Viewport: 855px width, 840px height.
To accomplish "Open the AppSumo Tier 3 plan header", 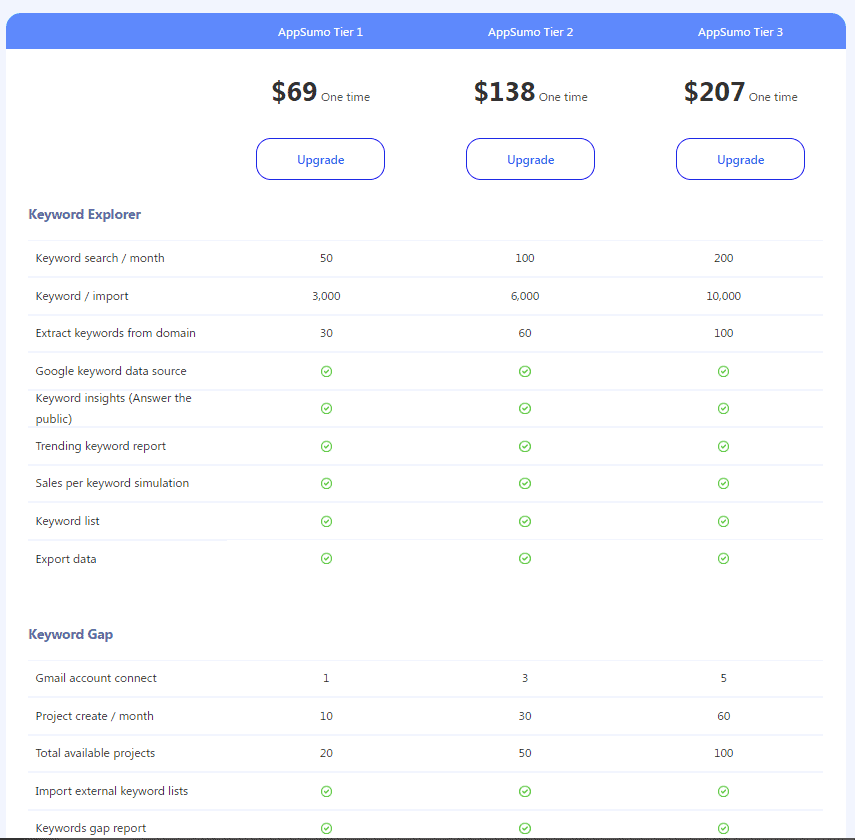I will click(740, 31).
